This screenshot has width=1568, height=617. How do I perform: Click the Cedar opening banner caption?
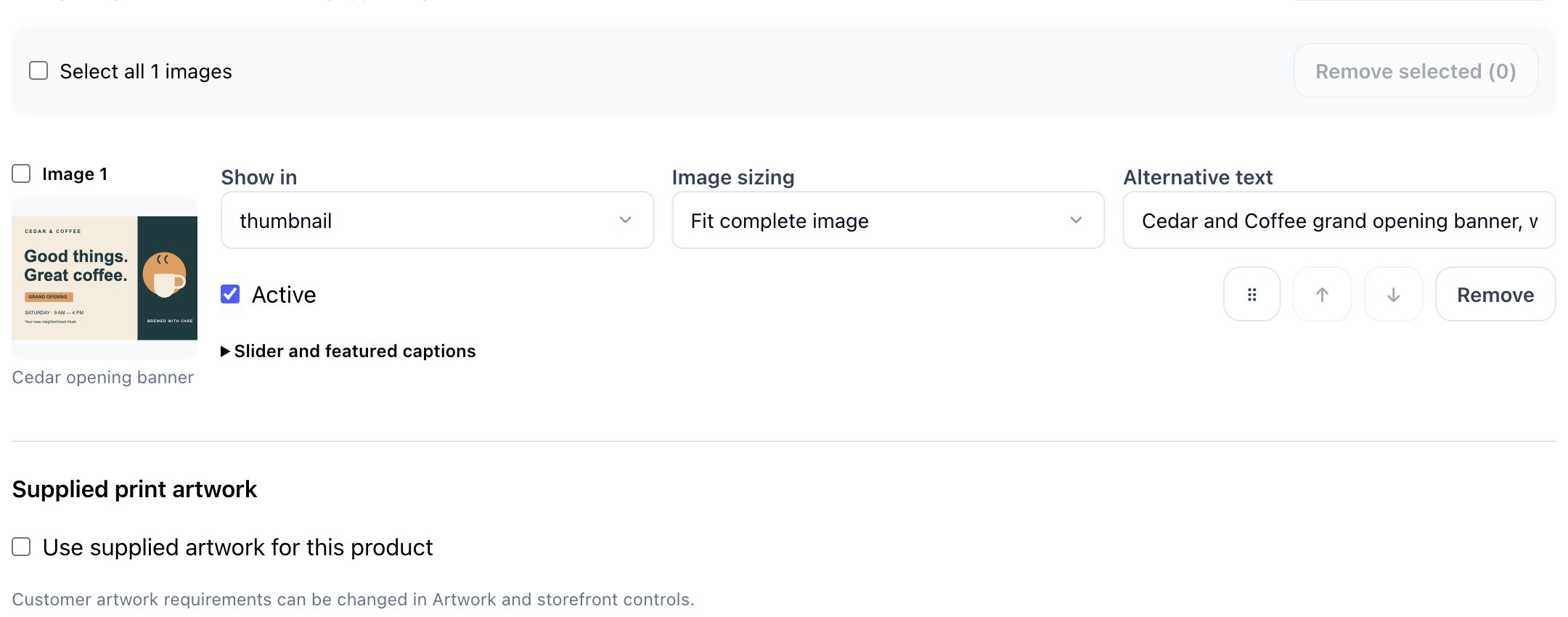coord(103,377)
